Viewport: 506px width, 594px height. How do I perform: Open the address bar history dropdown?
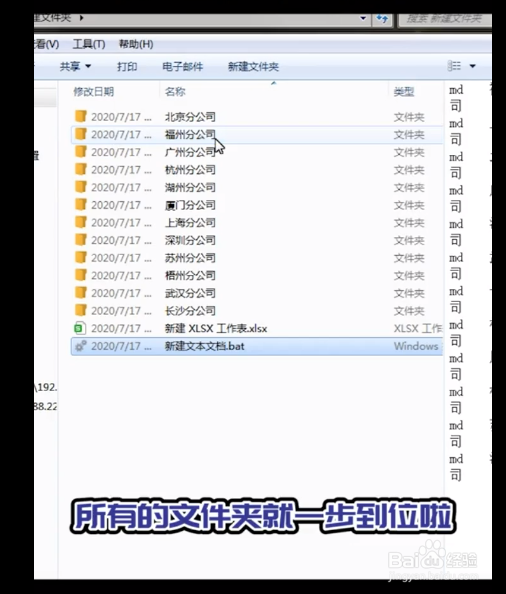coord(363,18)
